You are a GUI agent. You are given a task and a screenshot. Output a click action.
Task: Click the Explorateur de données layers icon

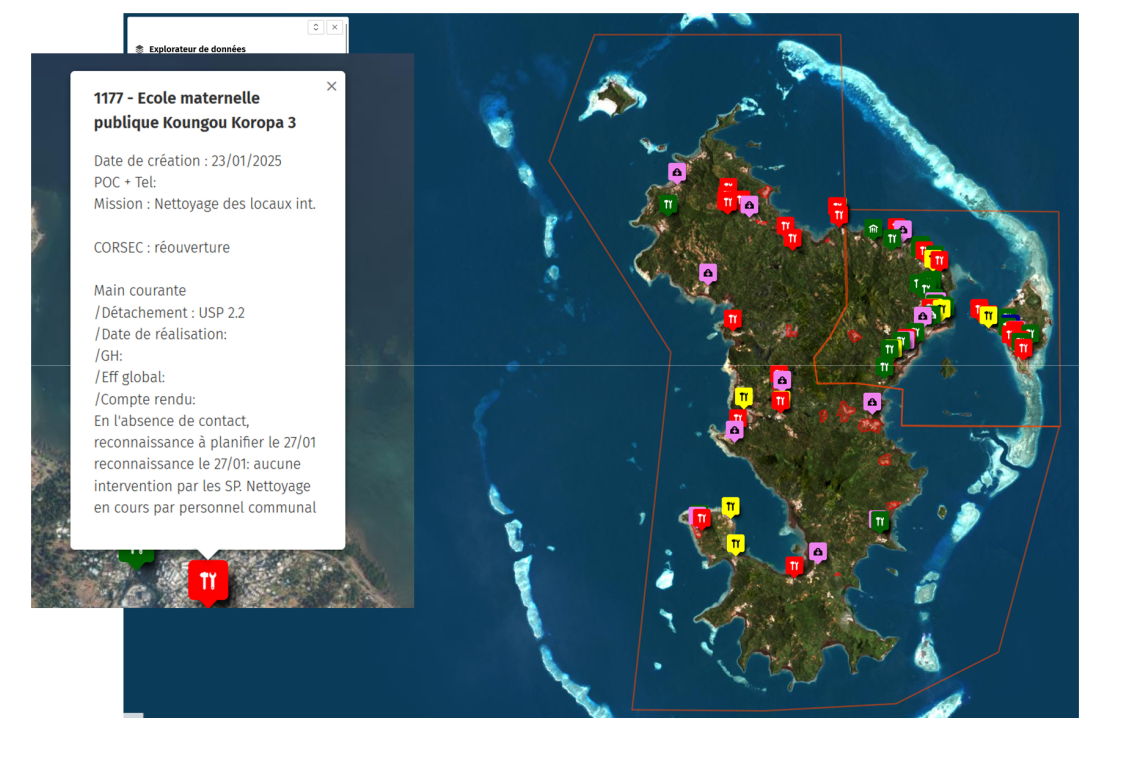[x=140, y=48]
